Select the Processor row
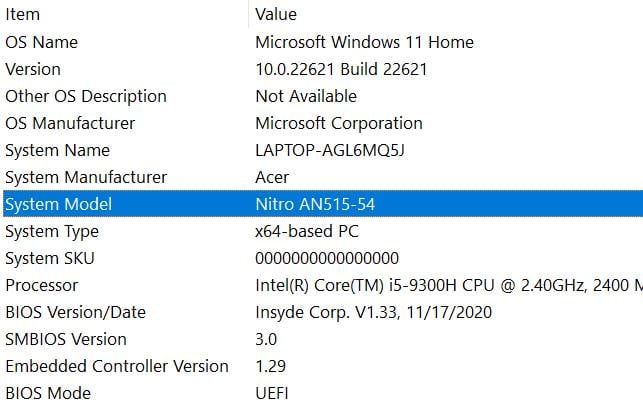 [x=41, y=285]
